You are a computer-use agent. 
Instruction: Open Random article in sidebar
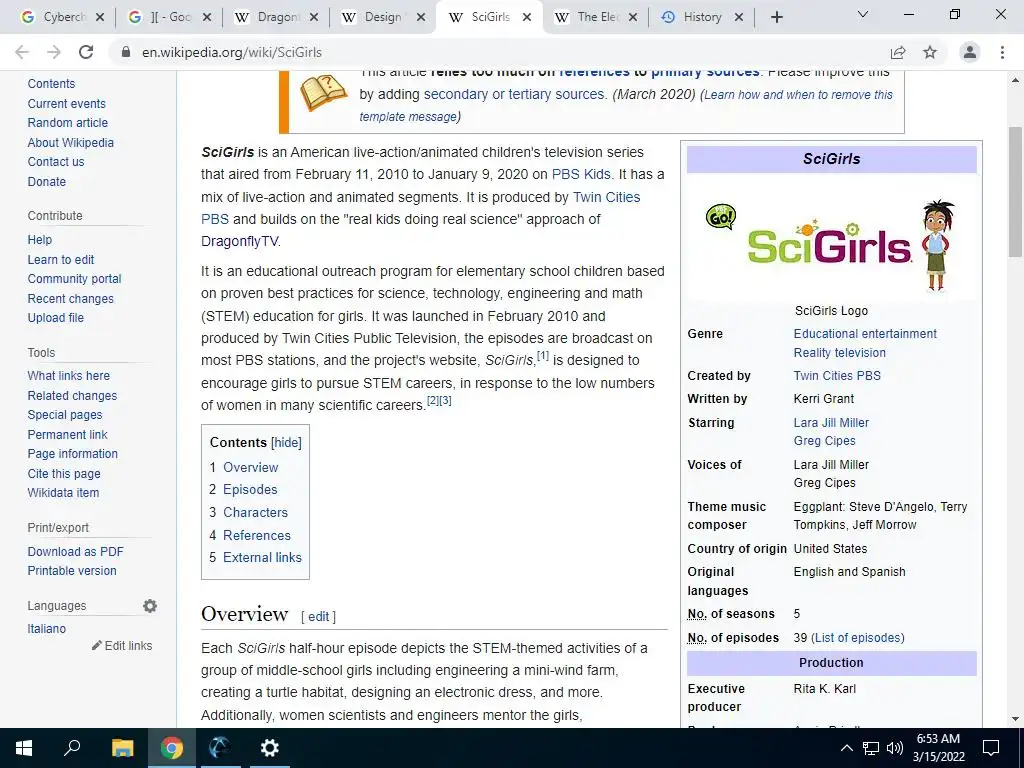67,123
